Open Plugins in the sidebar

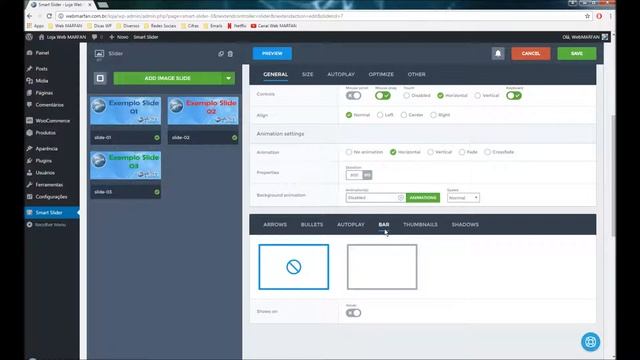(x=43, y=161)
